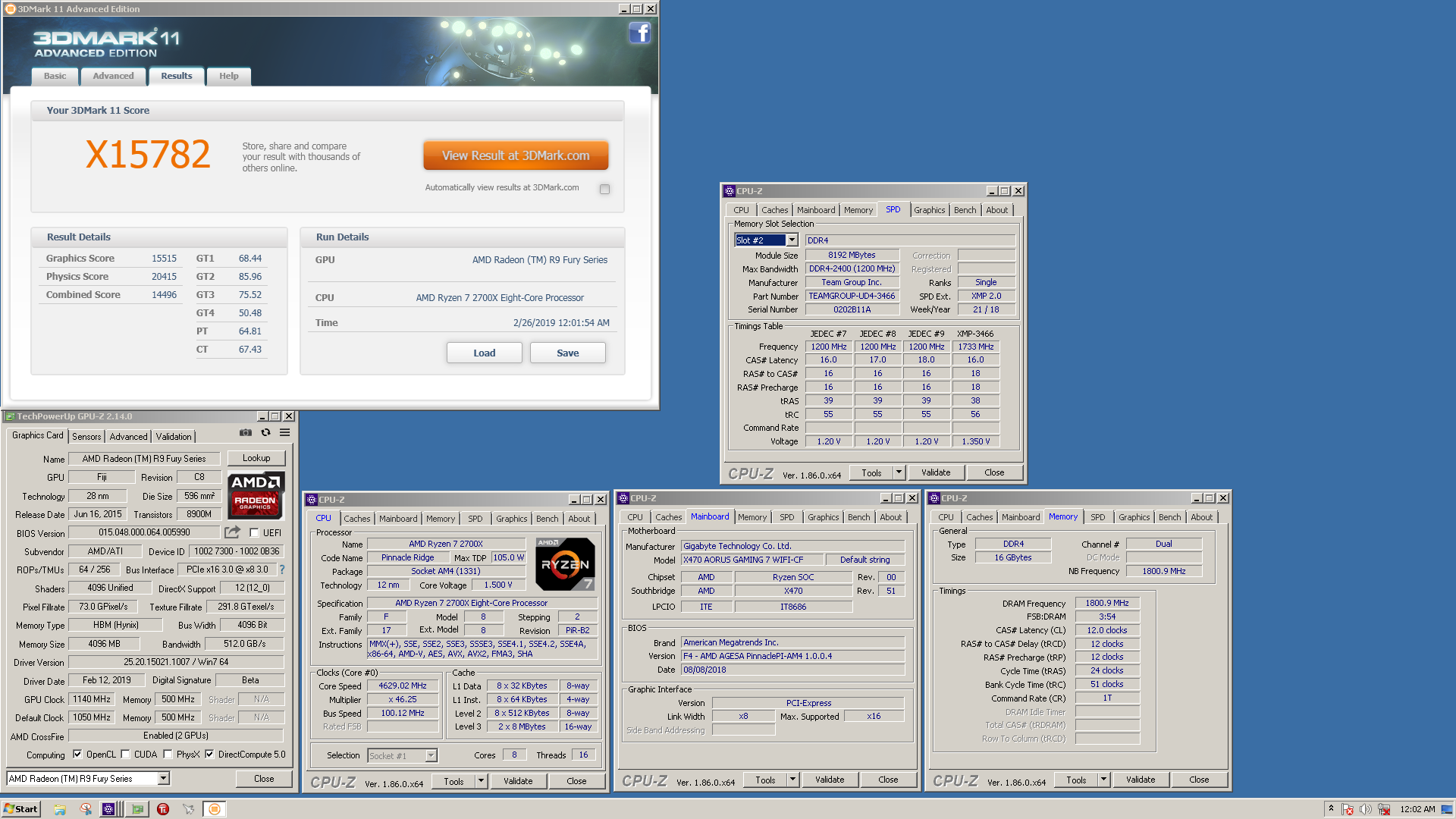
Task: Click the Load button in Run Details
Action: point(484,353)
